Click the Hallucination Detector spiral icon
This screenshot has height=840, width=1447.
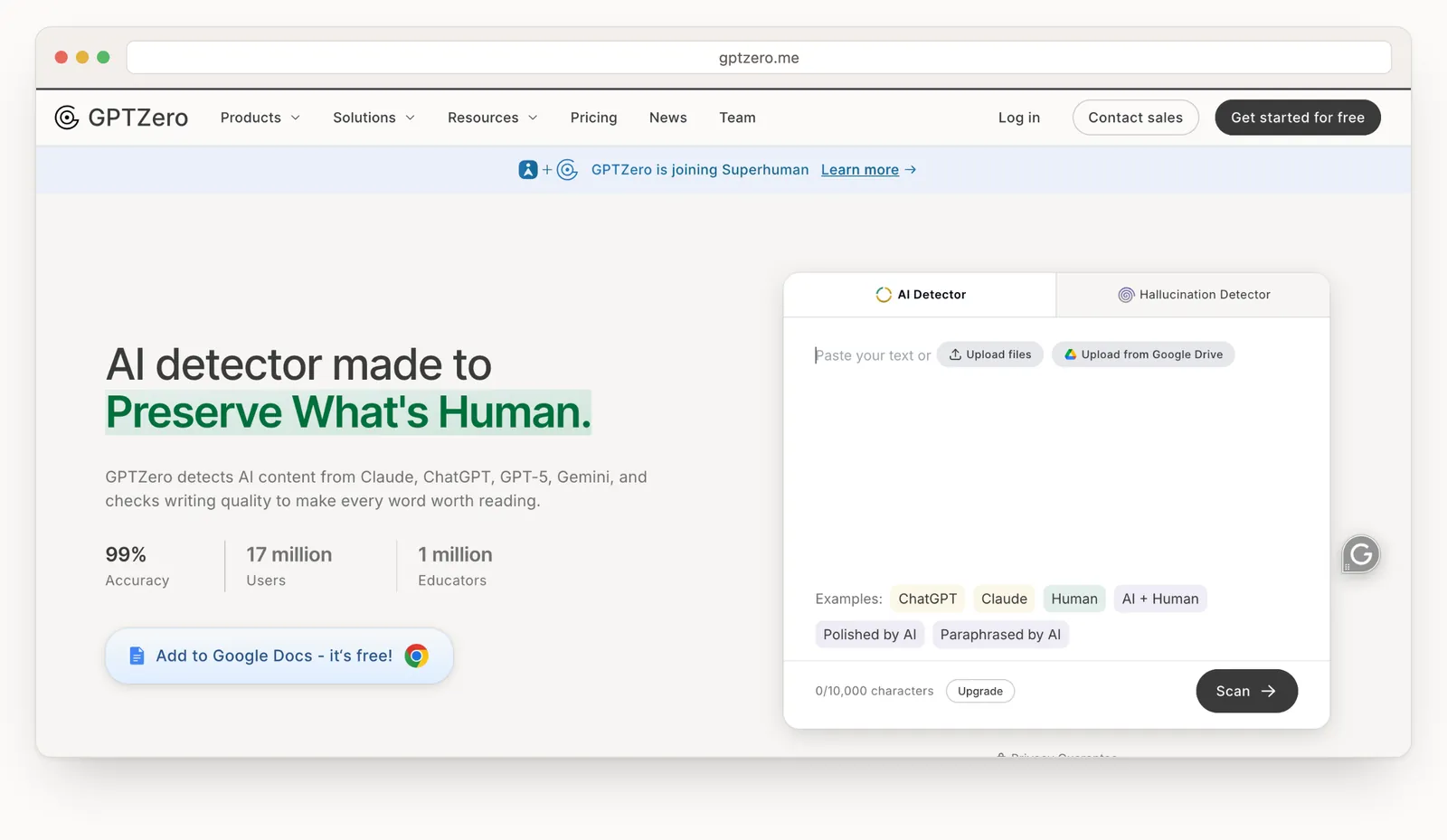click(x=1126, y=295)
